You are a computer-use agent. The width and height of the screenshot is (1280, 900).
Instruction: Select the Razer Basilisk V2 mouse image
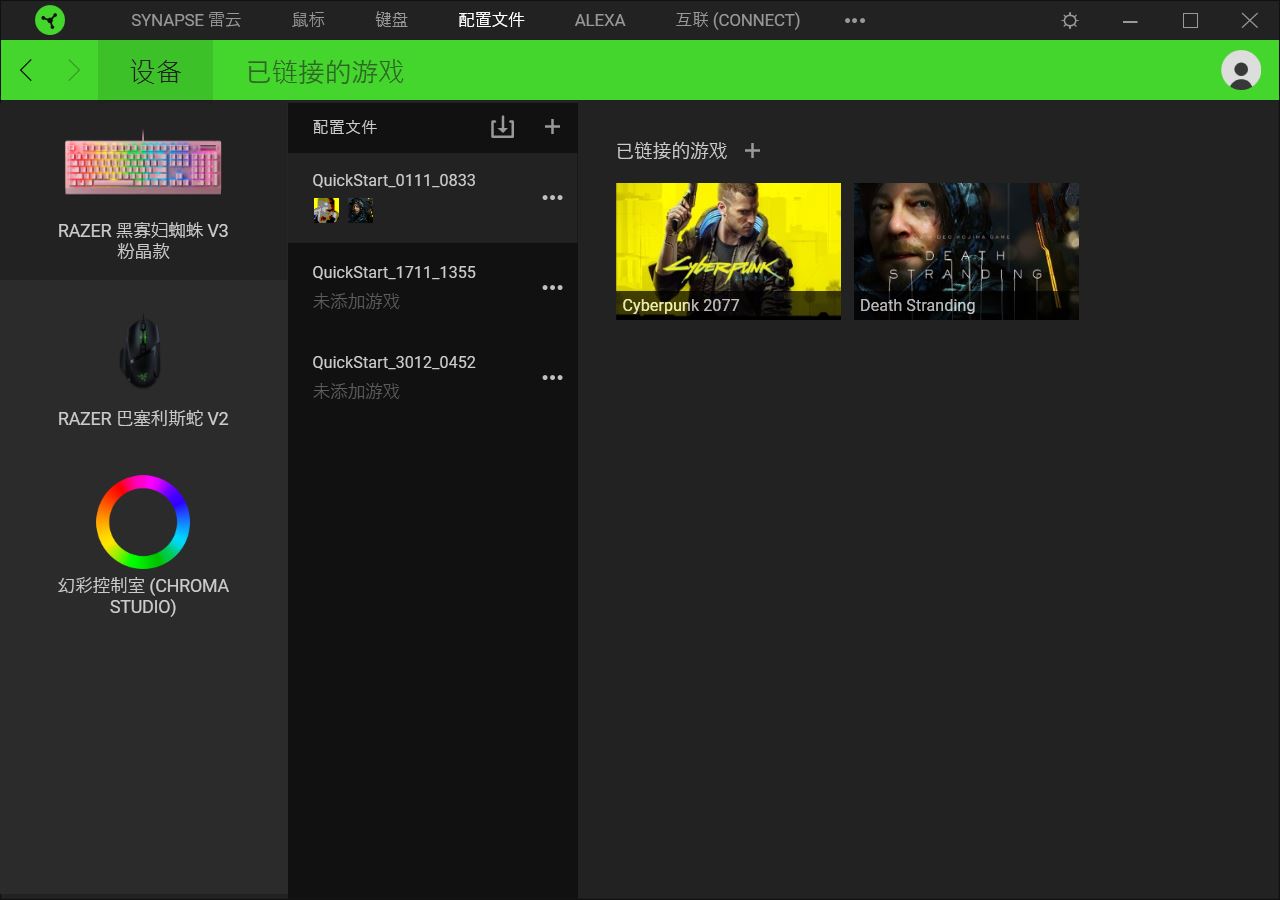(143, 351)
